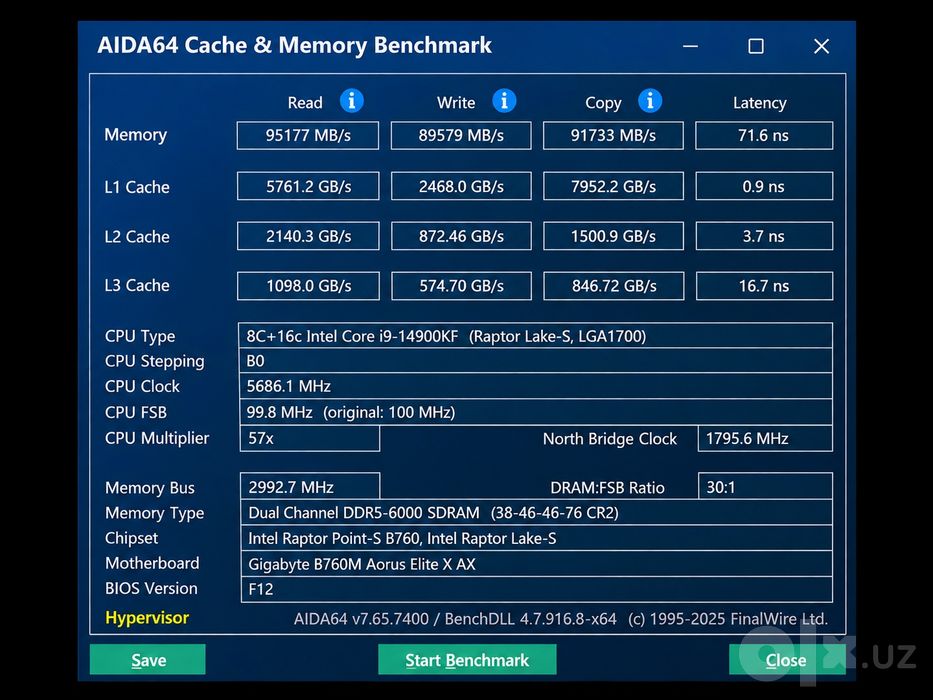
Task: Click the Copy column header
Action: [603, 103]
